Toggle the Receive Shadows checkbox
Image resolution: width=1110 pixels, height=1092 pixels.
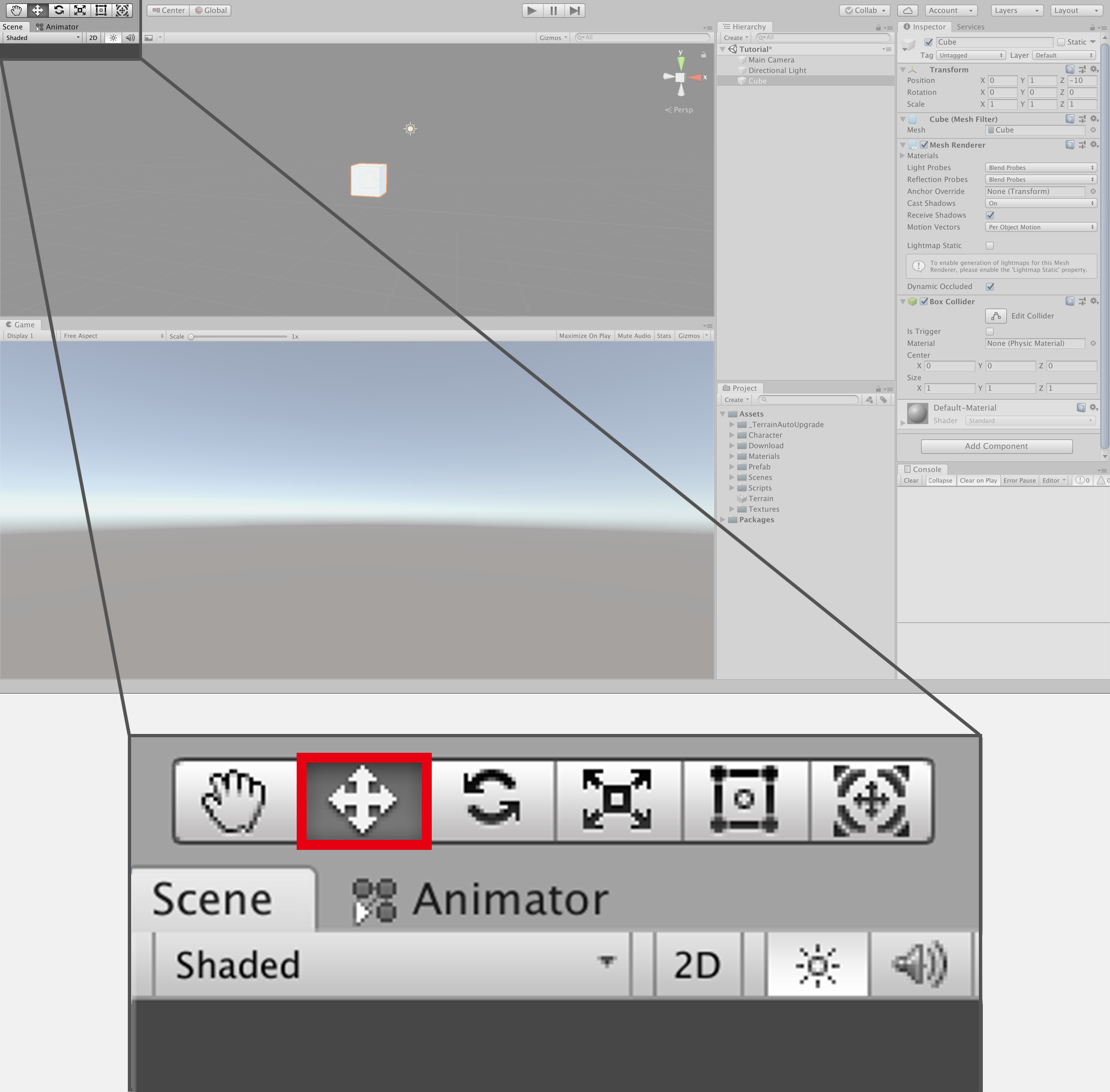tap(989, 215)
